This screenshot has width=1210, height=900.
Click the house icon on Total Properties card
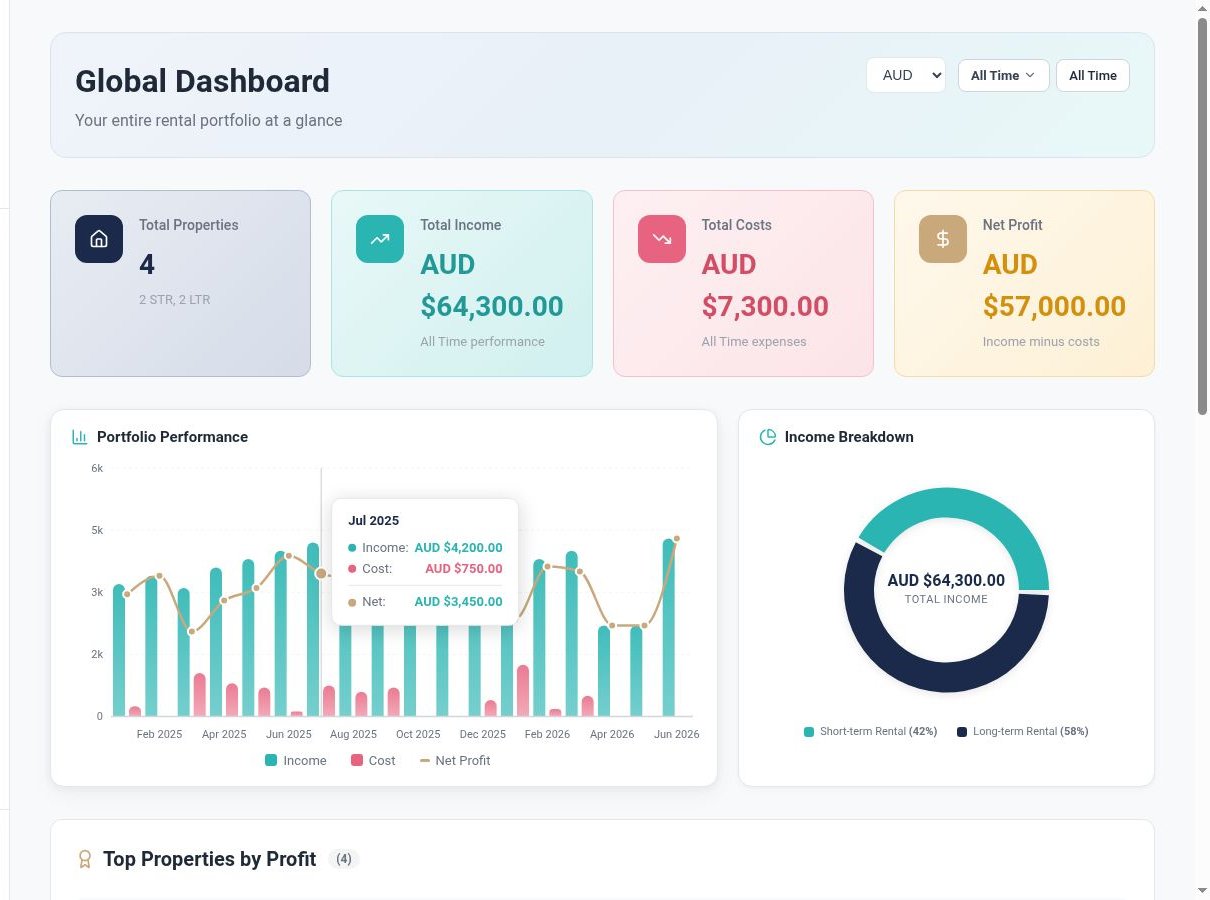pos(99,239)
